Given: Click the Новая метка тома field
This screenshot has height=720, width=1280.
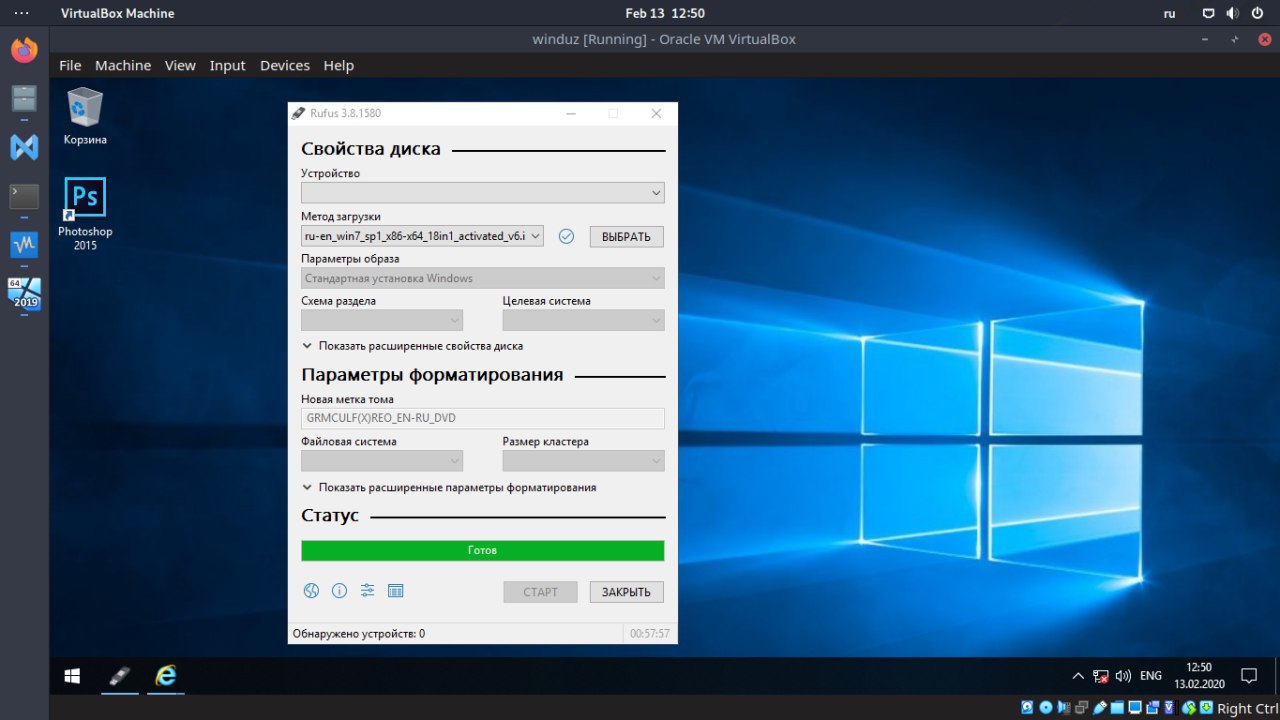Looking at the screenshot, I should (483, 418).
